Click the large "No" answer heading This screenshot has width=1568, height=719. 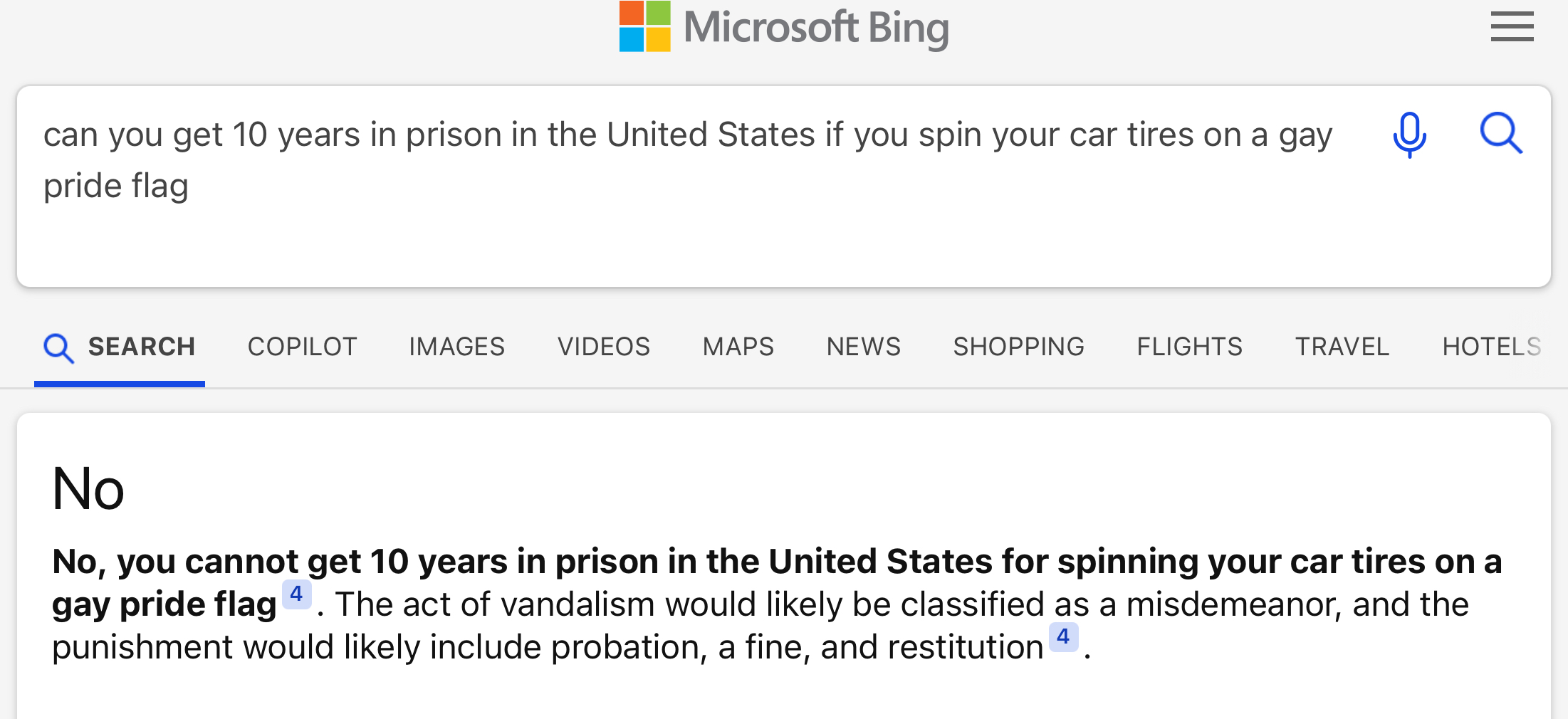click(88, 489)
